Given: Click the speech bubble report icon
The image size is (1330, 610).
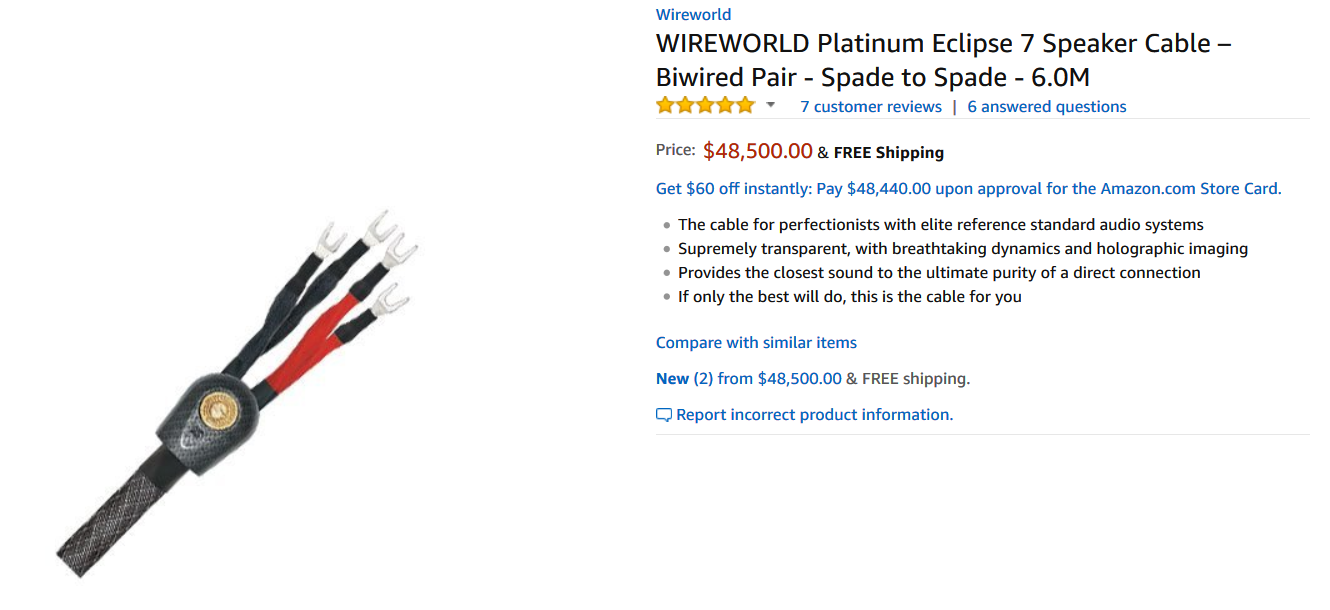Looking at the screenshot, I should 664,415.
